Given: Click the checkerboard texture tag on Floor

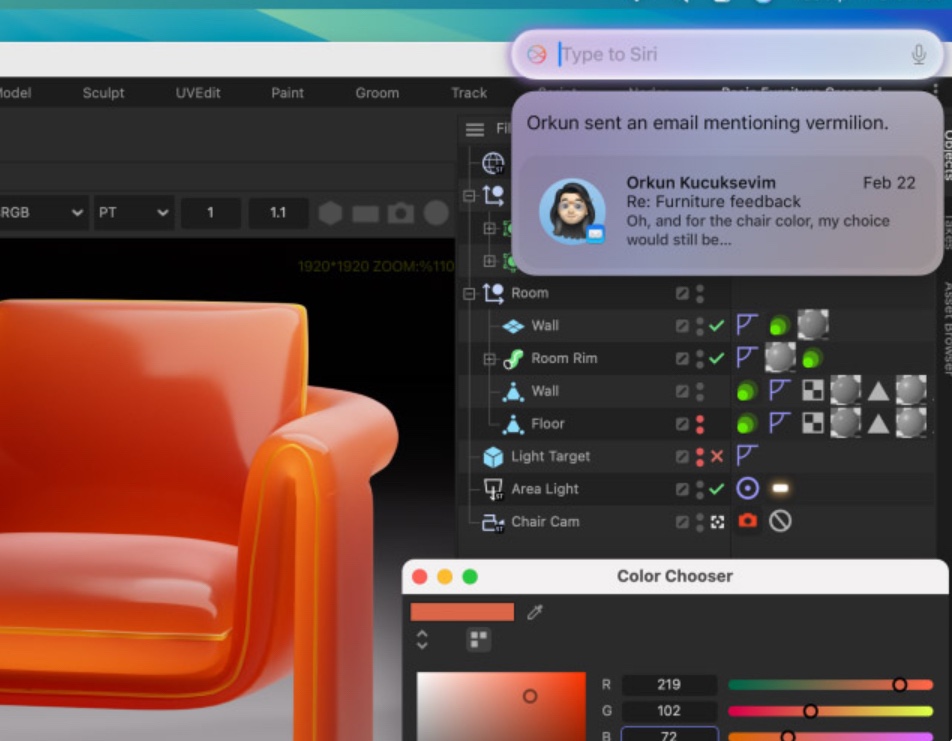Looking at the screenshot, I should (811, 424).
